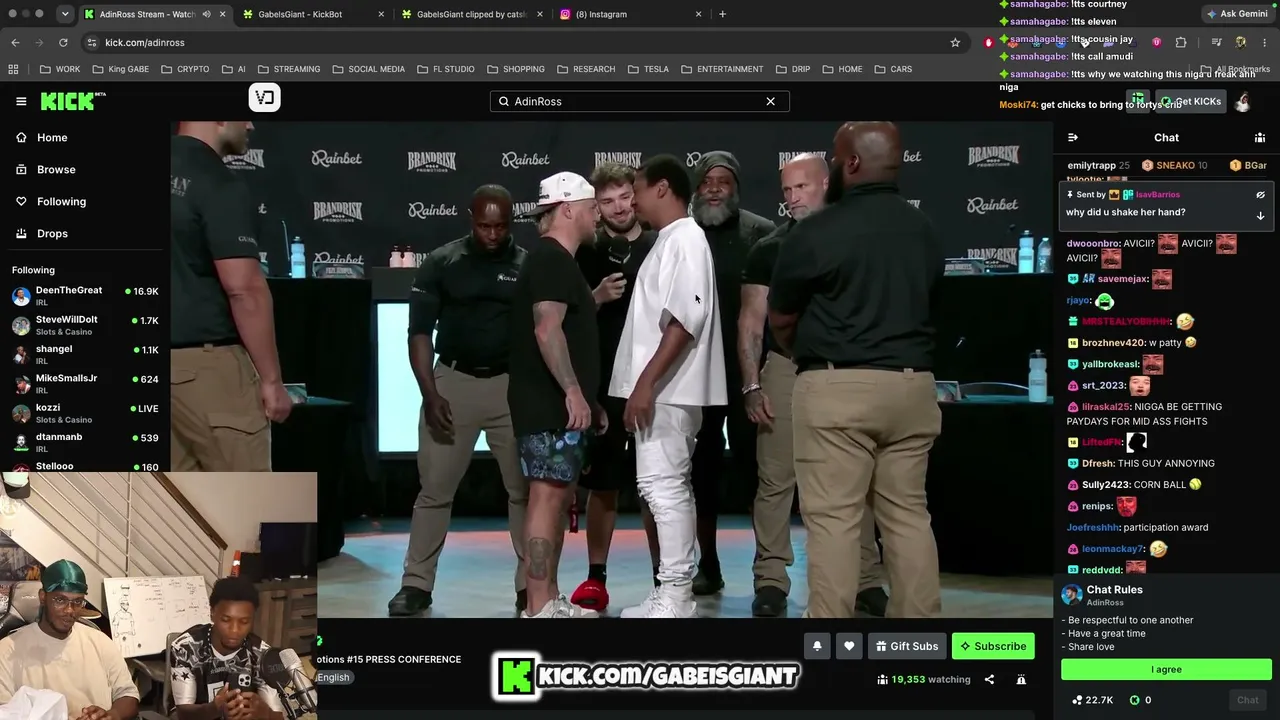
Task: Click the kick.com/adinross address bar
Action: 520,42
